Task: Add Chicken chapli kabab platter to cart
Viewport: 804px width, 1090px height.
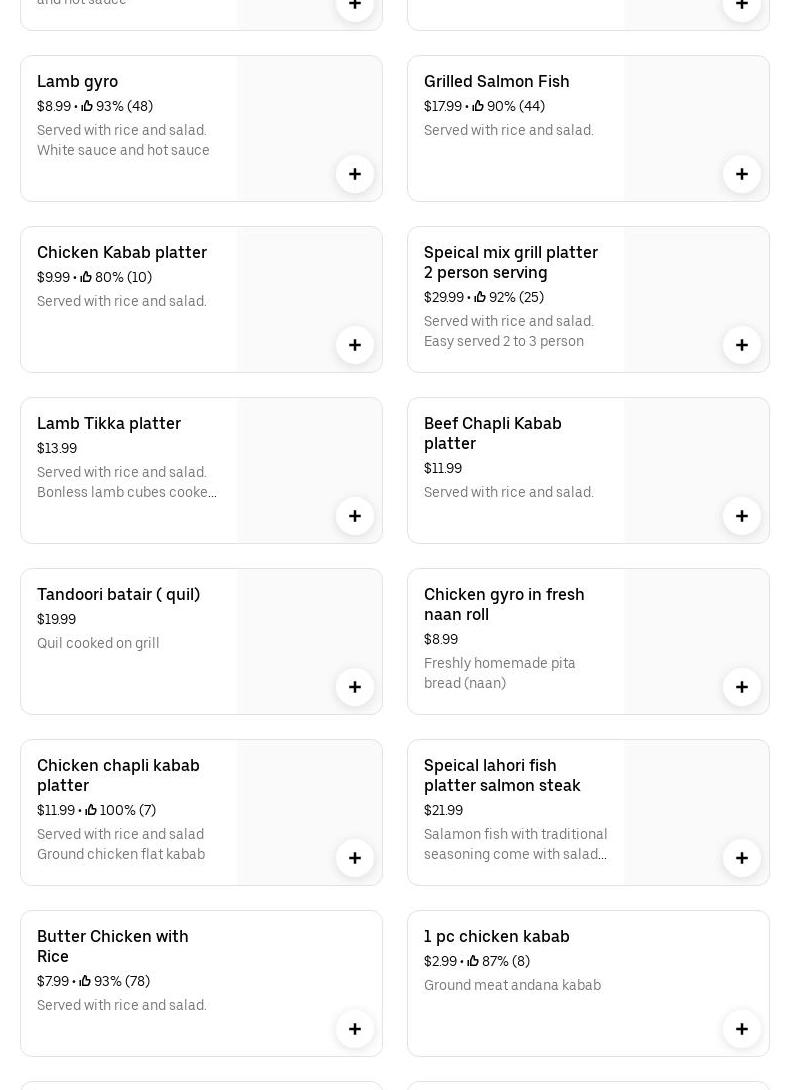Action: point(355,858)
